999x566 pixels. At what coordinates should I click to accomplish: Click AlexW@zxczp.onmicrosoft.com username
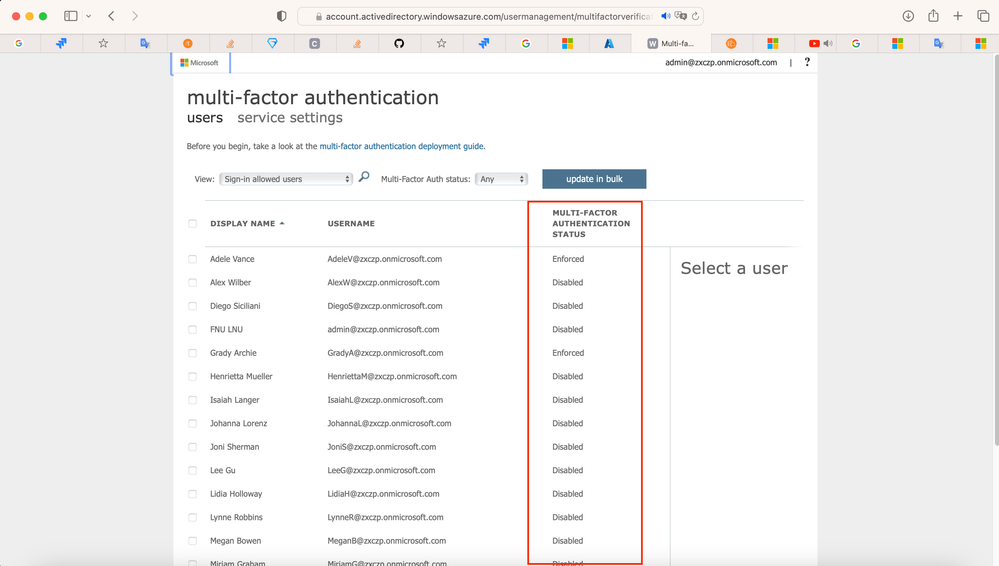tap(384, 282)
